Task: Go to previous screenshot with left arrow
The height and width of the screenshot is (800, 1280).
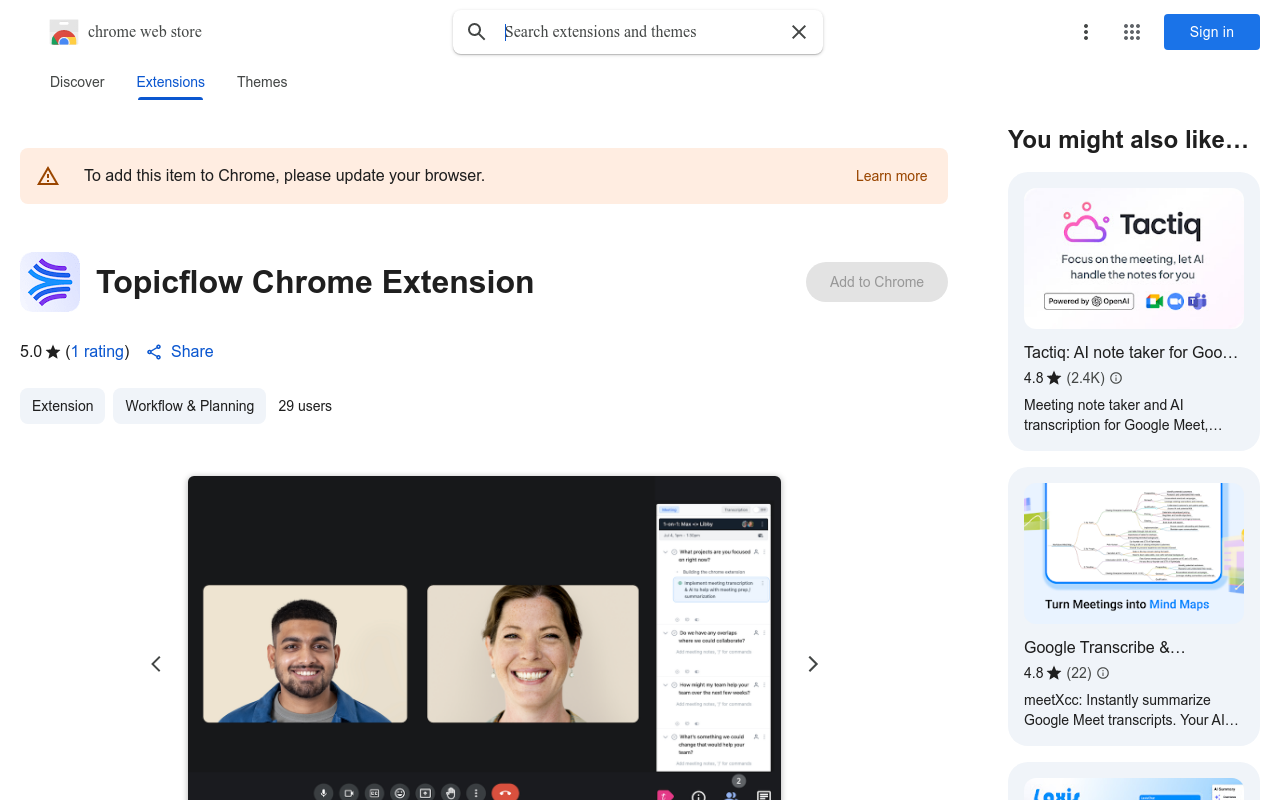Action: coord(156,664)
